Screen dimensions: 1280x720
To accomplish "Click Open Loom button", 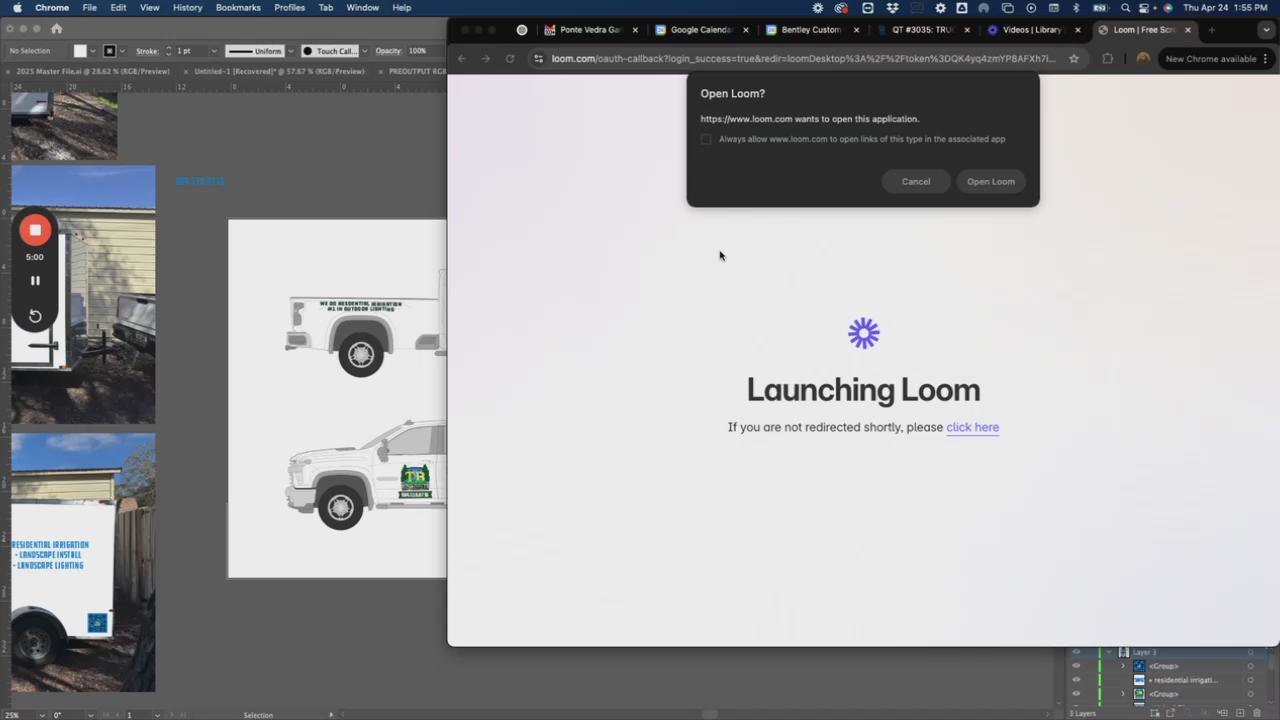I will (x=991, y=181).
